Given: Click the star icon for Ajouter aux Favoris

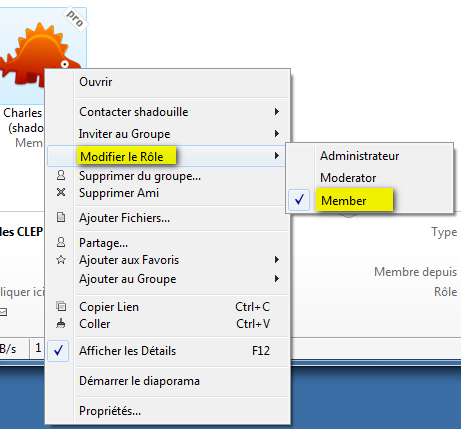Looking at the screenshot, I should [x=61, y=260].
